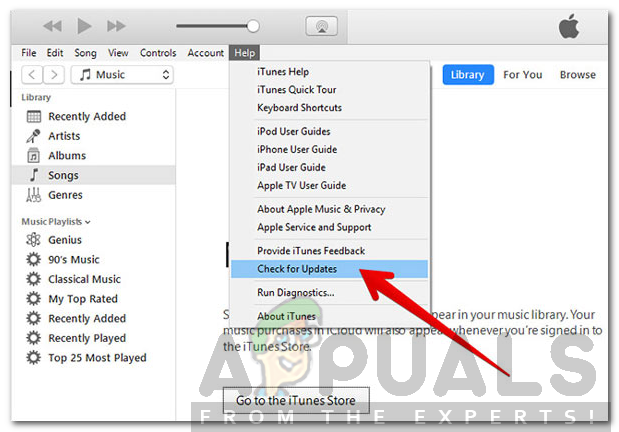Open the AirPlay output button

coord(322,26)
